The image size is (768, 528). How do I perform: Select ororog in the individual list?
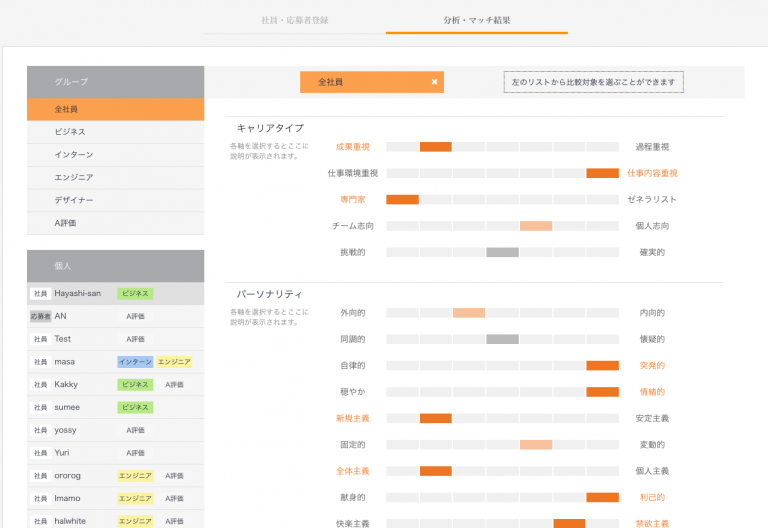click(x=116, y=476)
